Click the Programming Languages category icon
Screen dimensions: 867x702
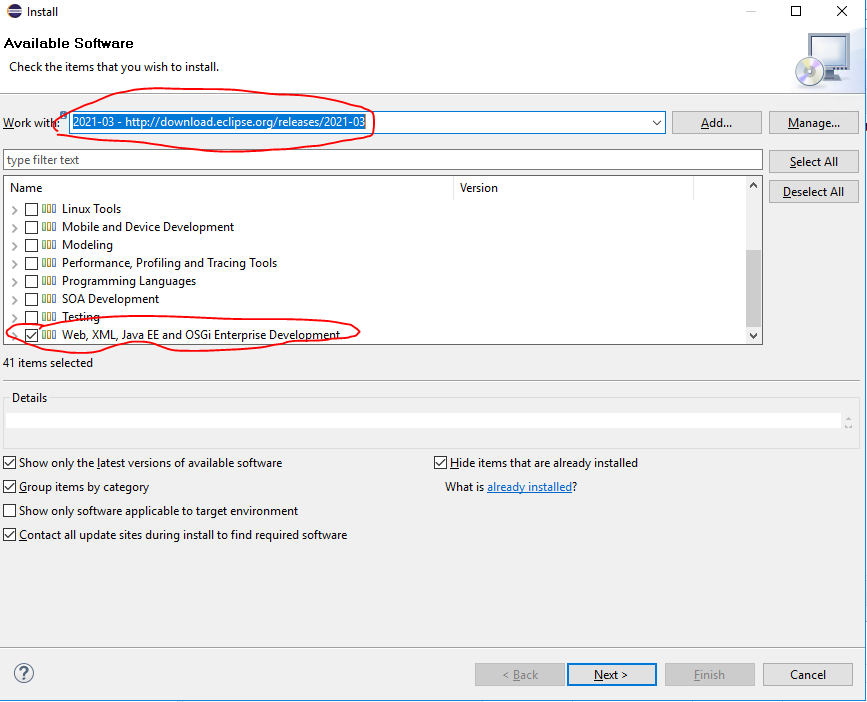coord(49,281)
